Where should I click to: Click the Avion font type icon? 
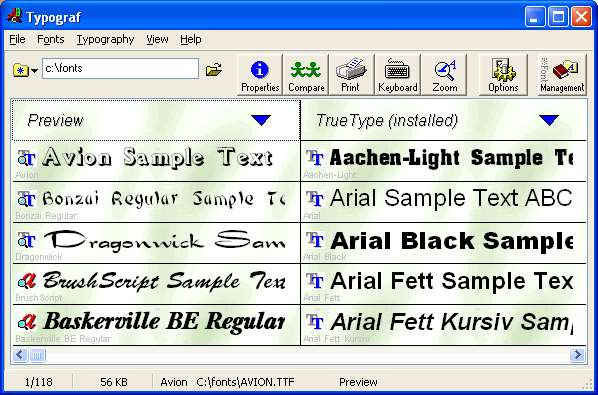(x=26, y=158)
